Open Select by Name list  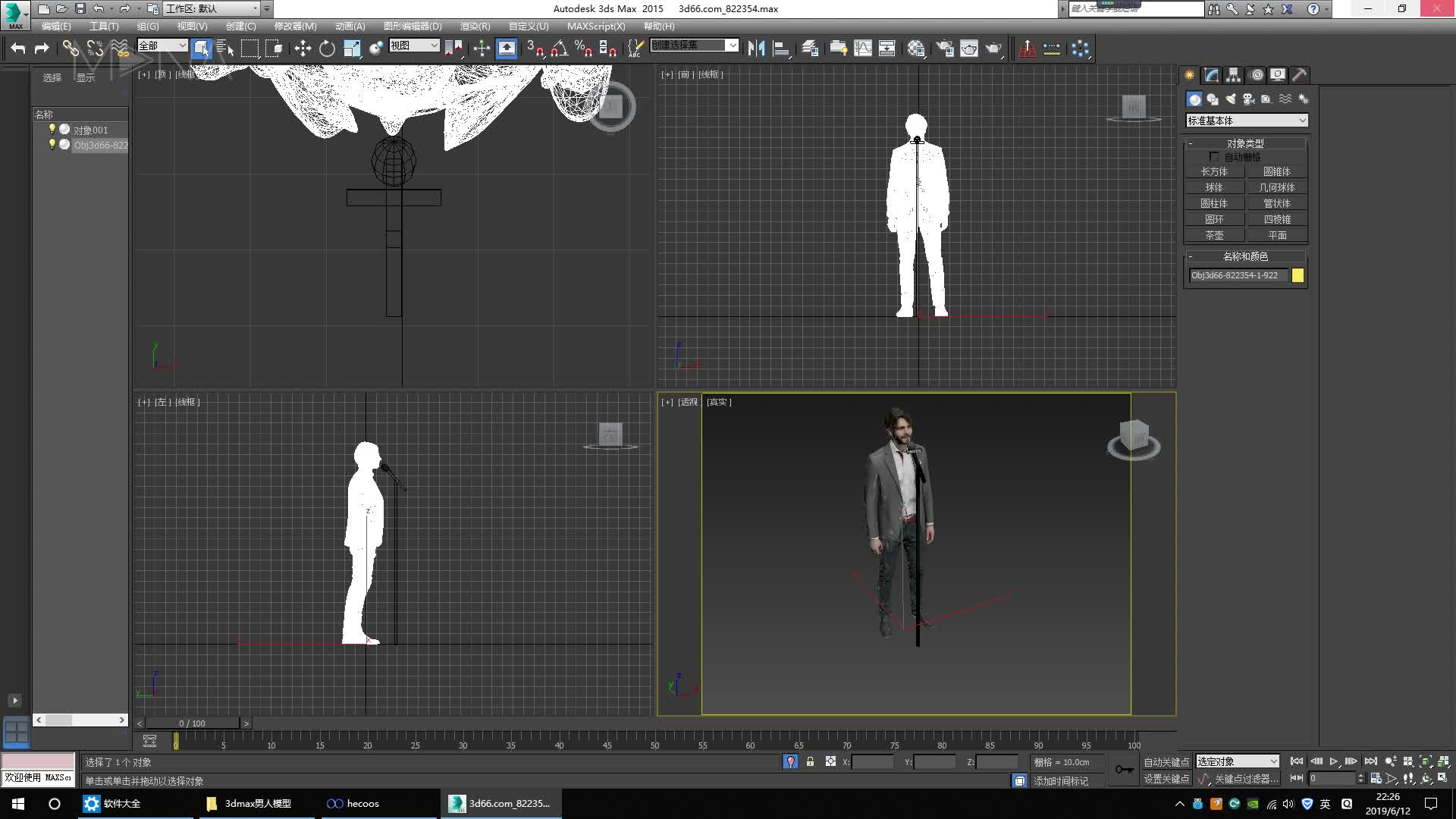click(225, 49)
